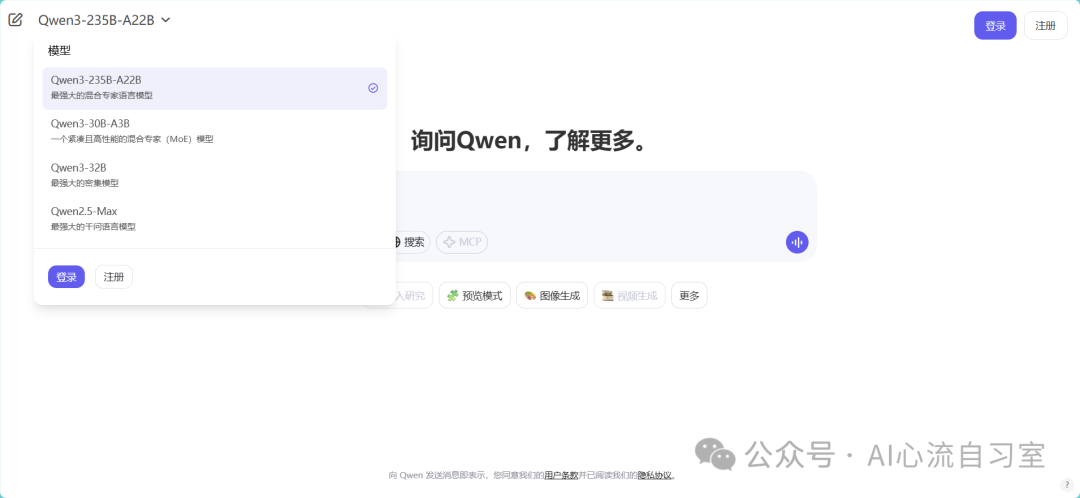This screenshot has height=498, width=1080.
Task: Click 登录 button inside the model dropdown
Action: tap(66, 277)
